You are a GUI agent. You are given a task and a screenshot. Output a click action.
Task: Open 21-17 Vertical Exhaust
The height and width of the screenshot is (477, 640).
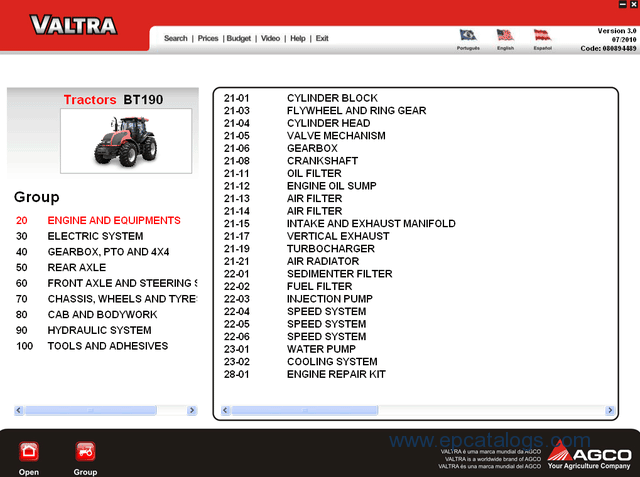307,236
